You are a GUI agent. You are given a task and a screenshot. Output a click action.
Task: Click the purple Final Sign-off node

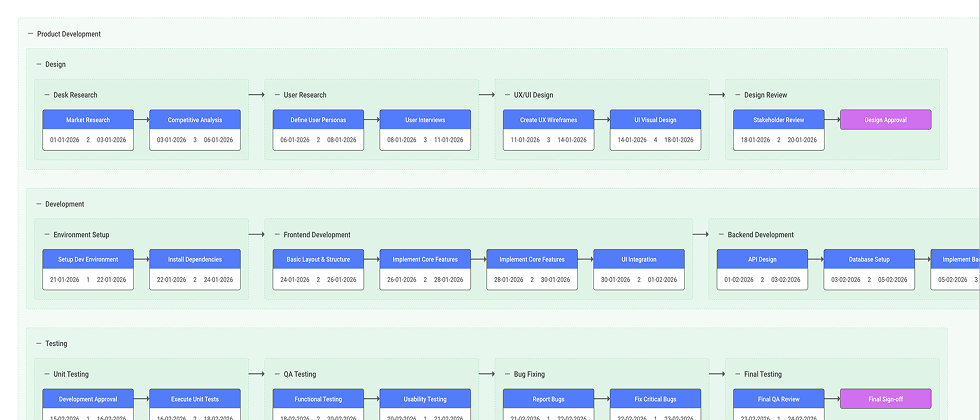pyautogui.click(x=885, y=399)
